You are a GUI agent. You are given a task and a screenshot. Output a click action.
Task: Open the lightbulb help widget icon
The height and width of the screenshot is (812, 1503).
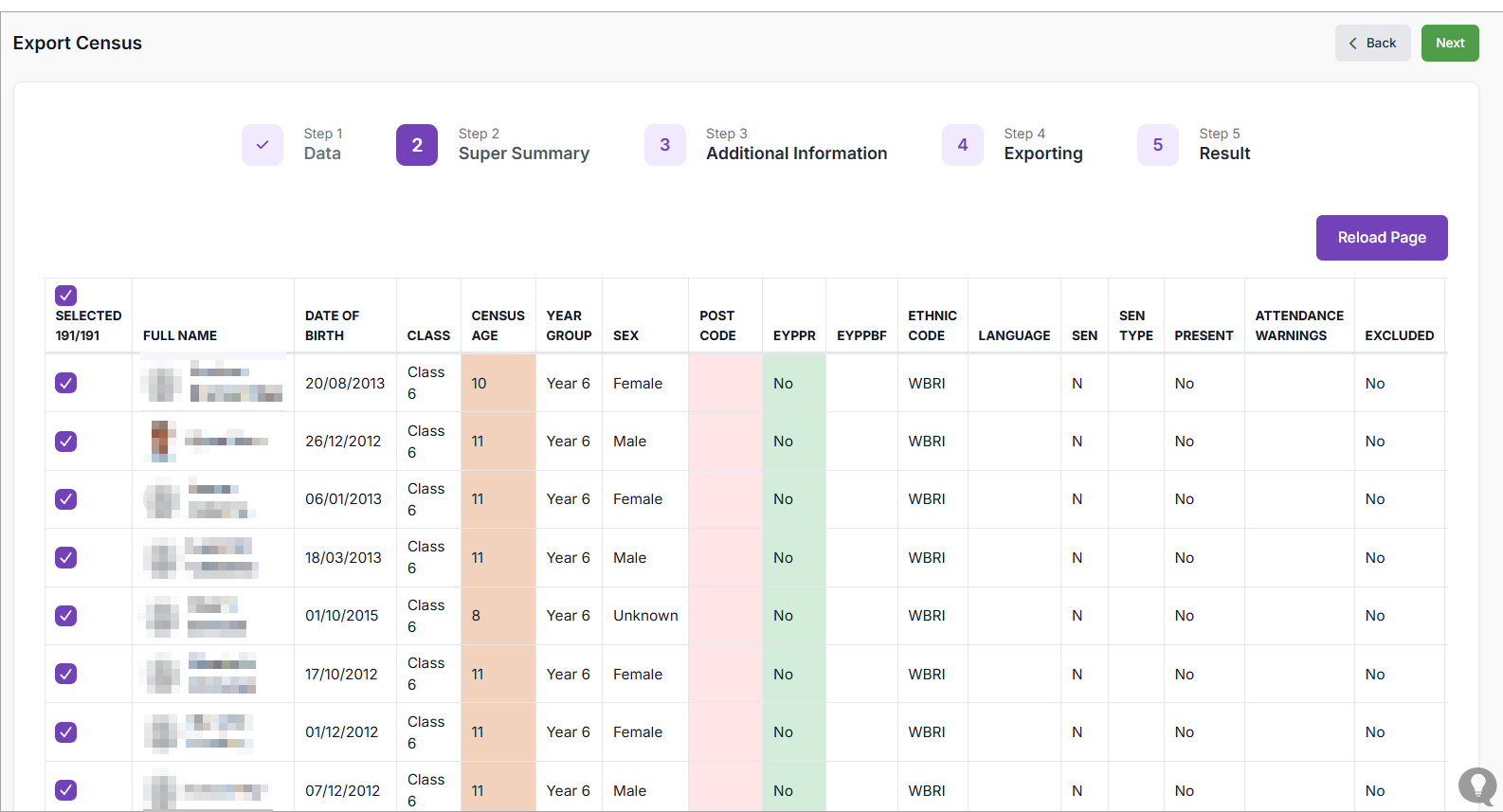[1476, 785]
